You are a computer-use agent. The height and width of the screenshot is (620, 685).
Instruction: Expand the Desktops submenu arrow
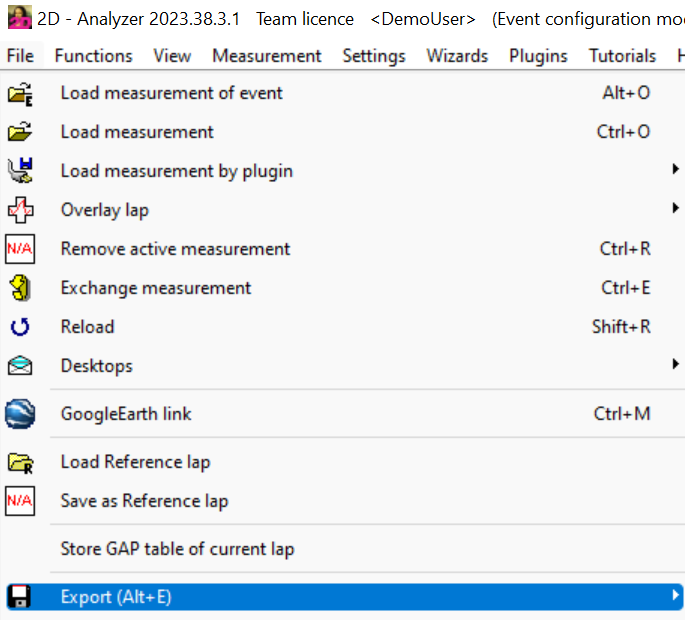(676, 366)
